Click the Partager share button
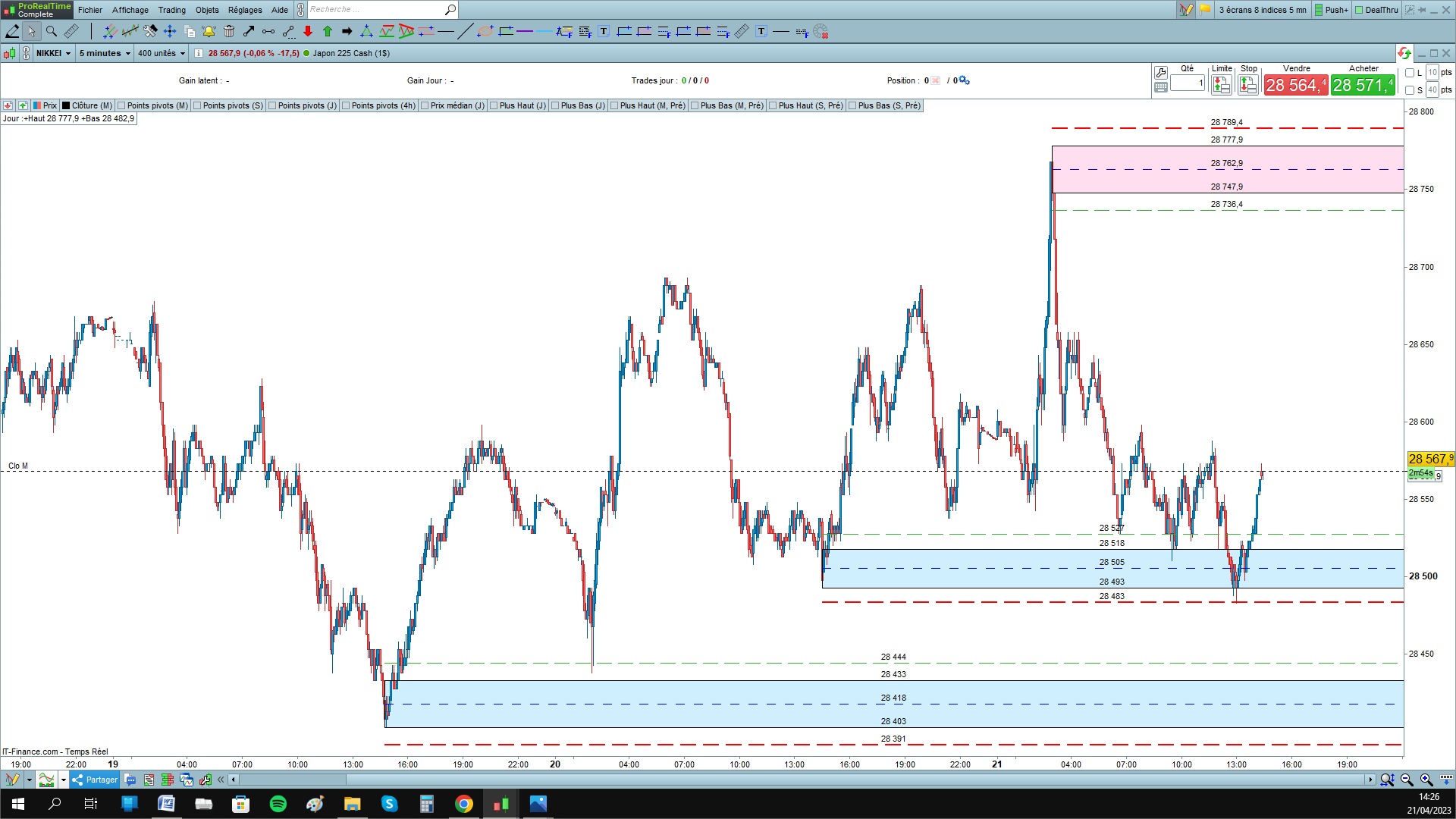 [x=95, y=780]
